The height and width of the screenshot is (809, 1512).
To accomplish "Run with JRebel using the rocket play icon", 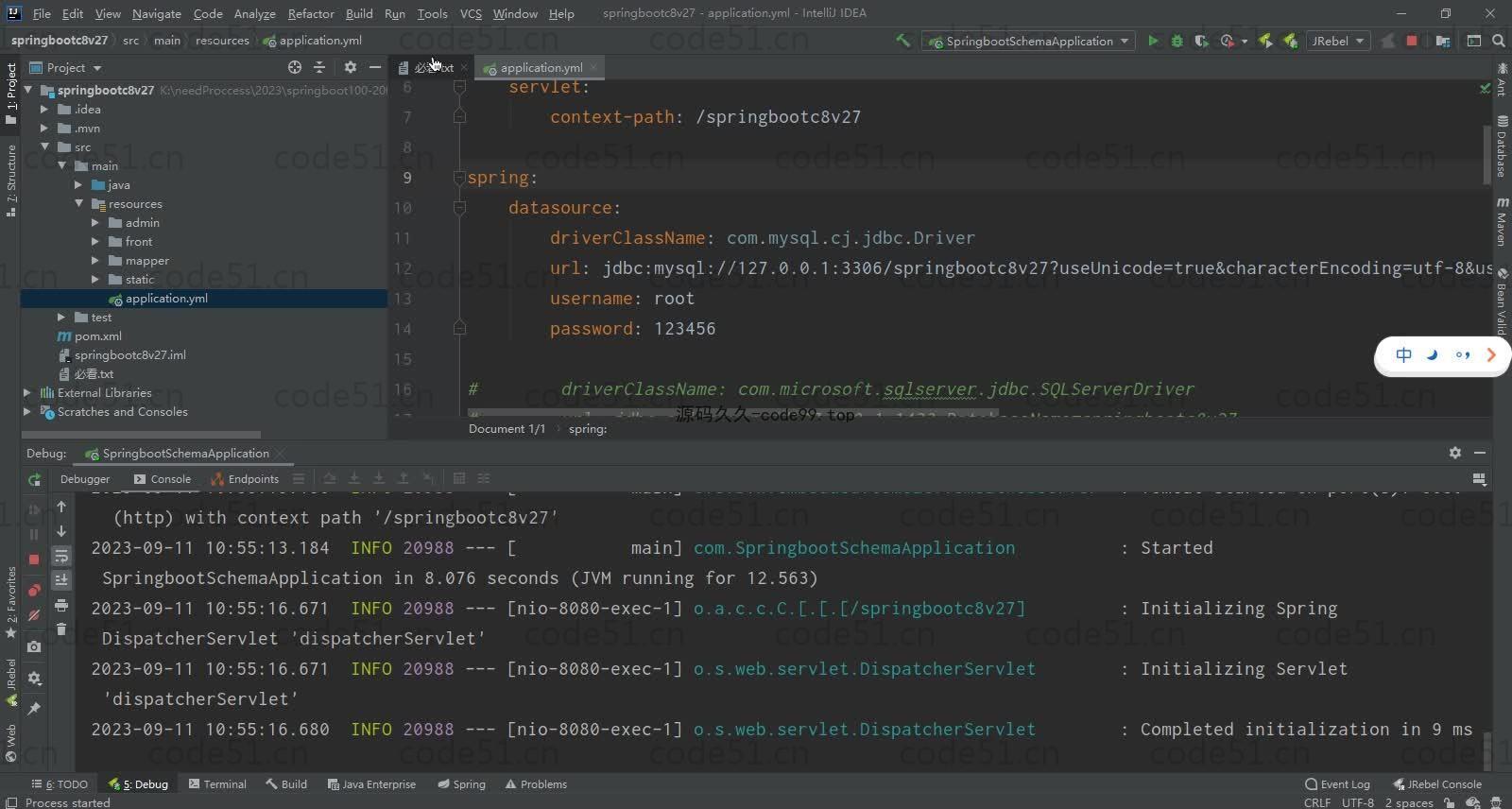I will point(1264,41).
